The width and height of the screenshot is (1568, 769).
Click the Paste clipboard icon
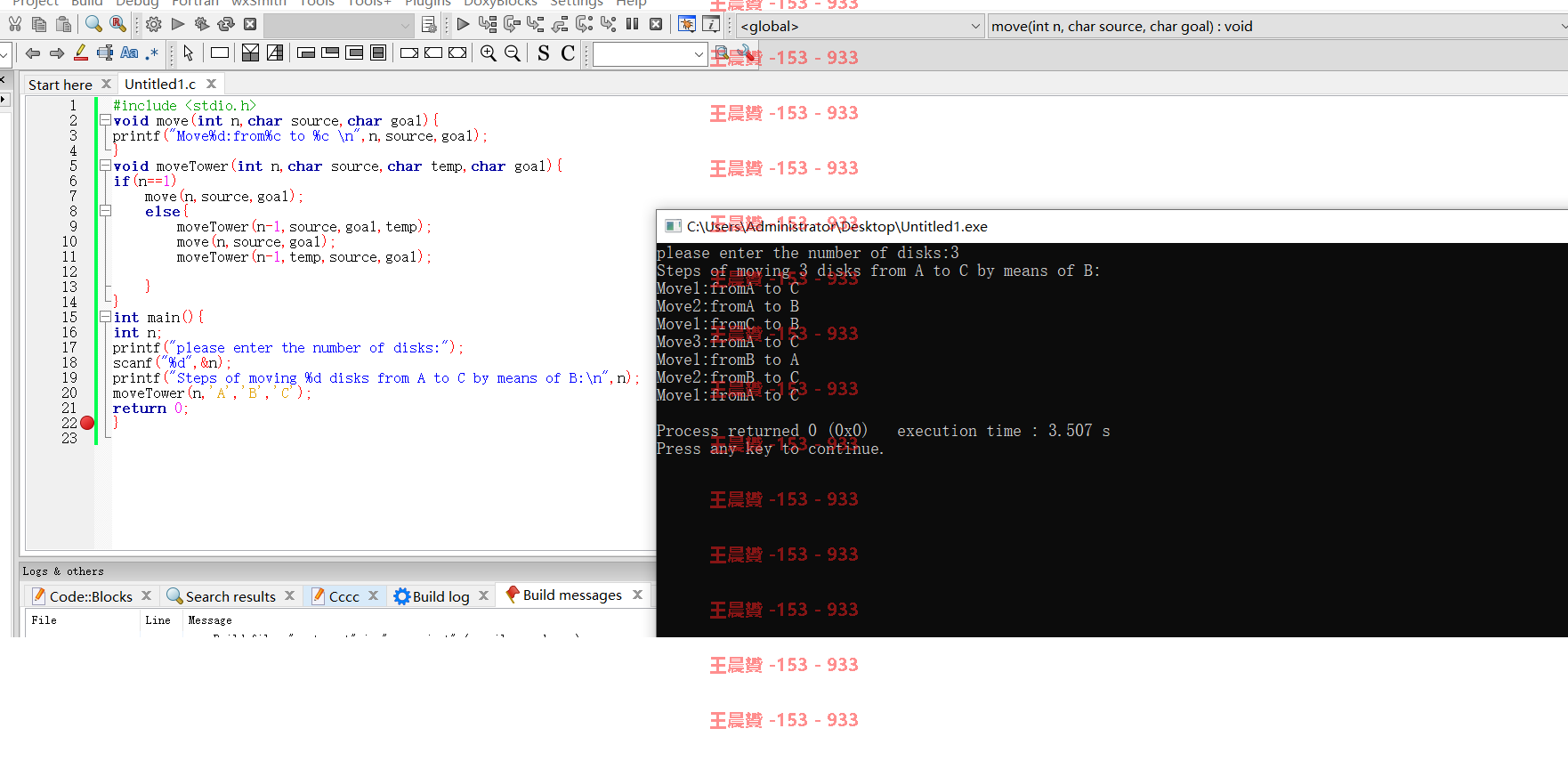point(63,24)
